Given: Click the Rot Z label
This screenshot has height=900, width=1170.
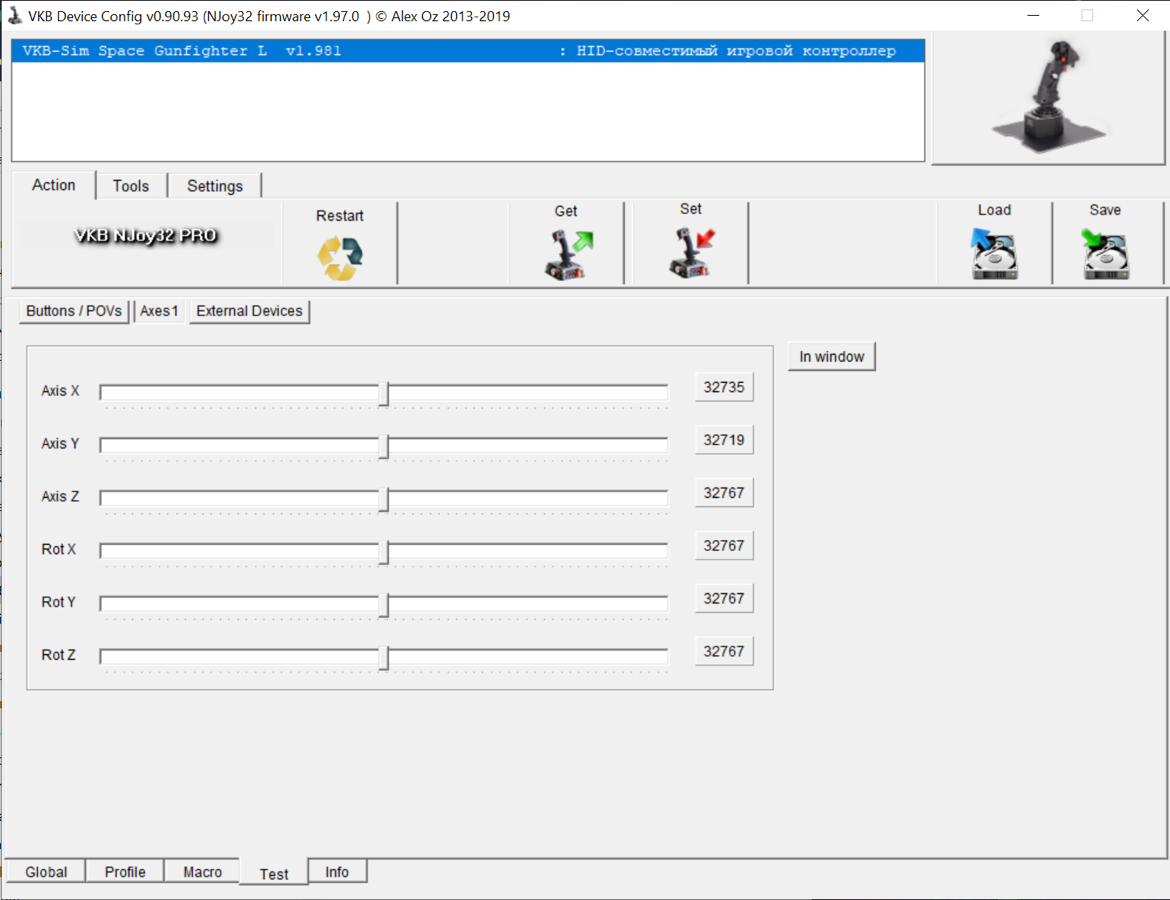Looking at the screenshot, I should tap(58, 655).
